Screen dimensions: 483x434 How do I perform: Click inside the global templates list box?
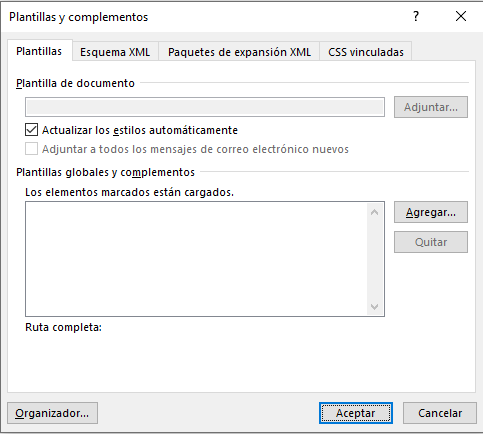196,259
